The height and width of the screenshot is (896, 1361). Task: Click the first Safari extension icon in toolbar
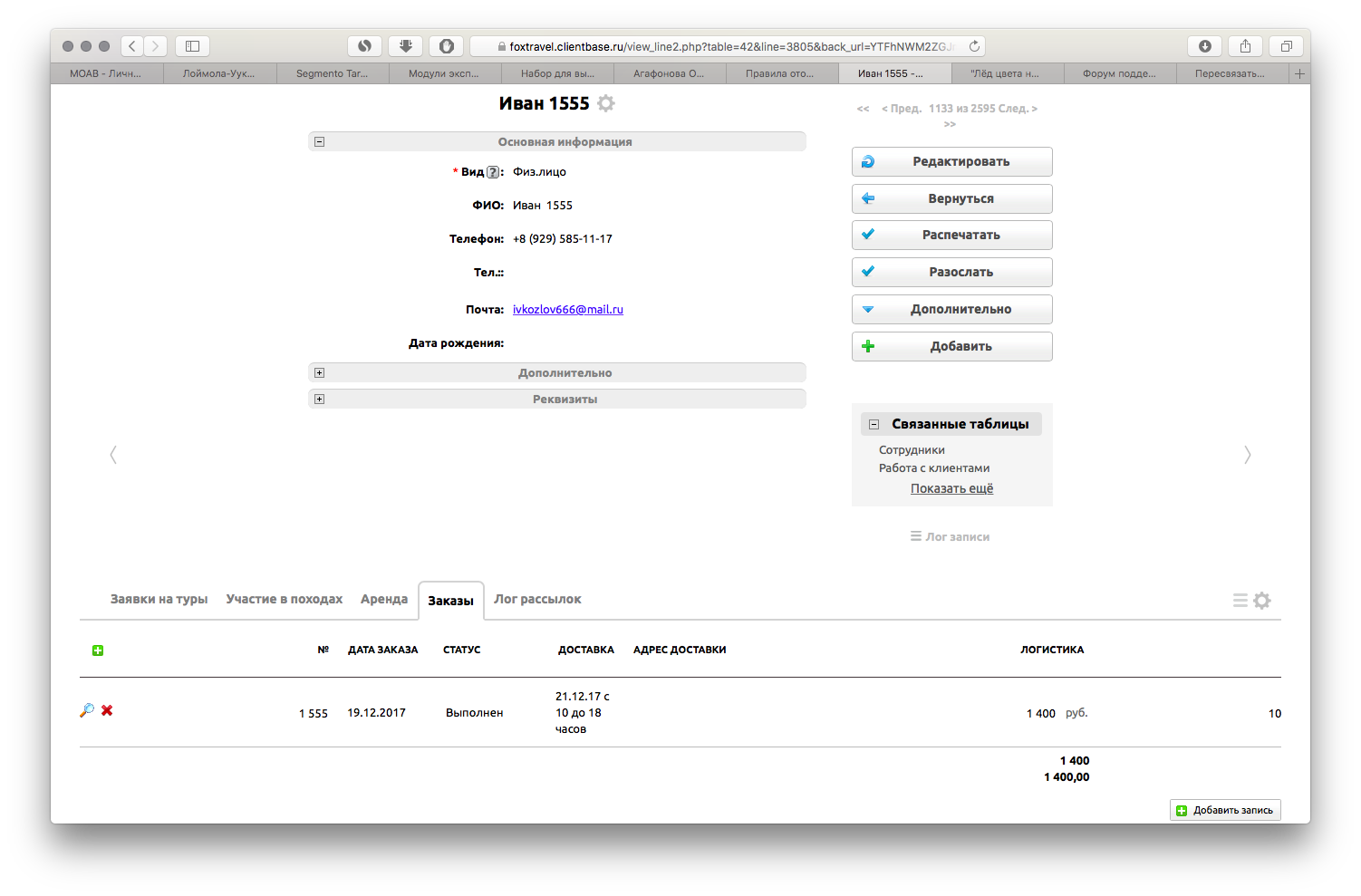[x=364, y=45]
